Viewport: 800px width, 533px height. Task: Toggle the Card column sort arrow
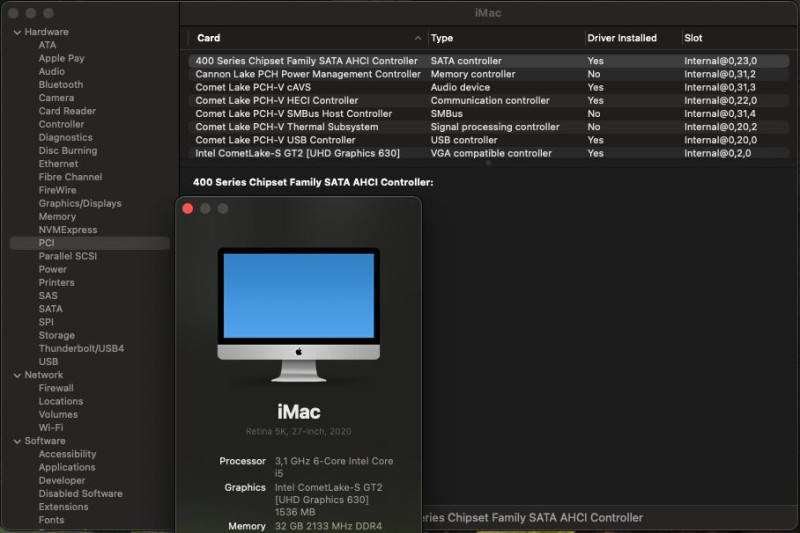pos(418,38)
